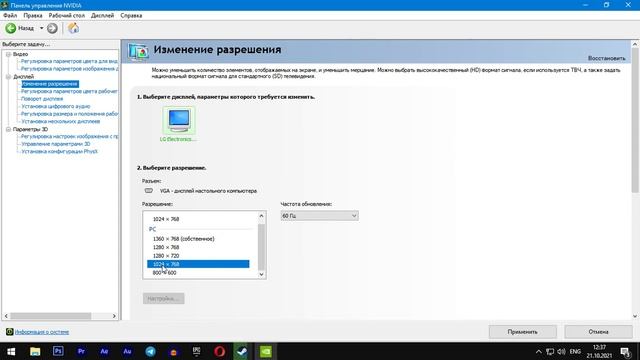Select the highlighted 1024 × 768 entry under PC
The width and height of the screenshot is (640, 360).
point(198,264)
